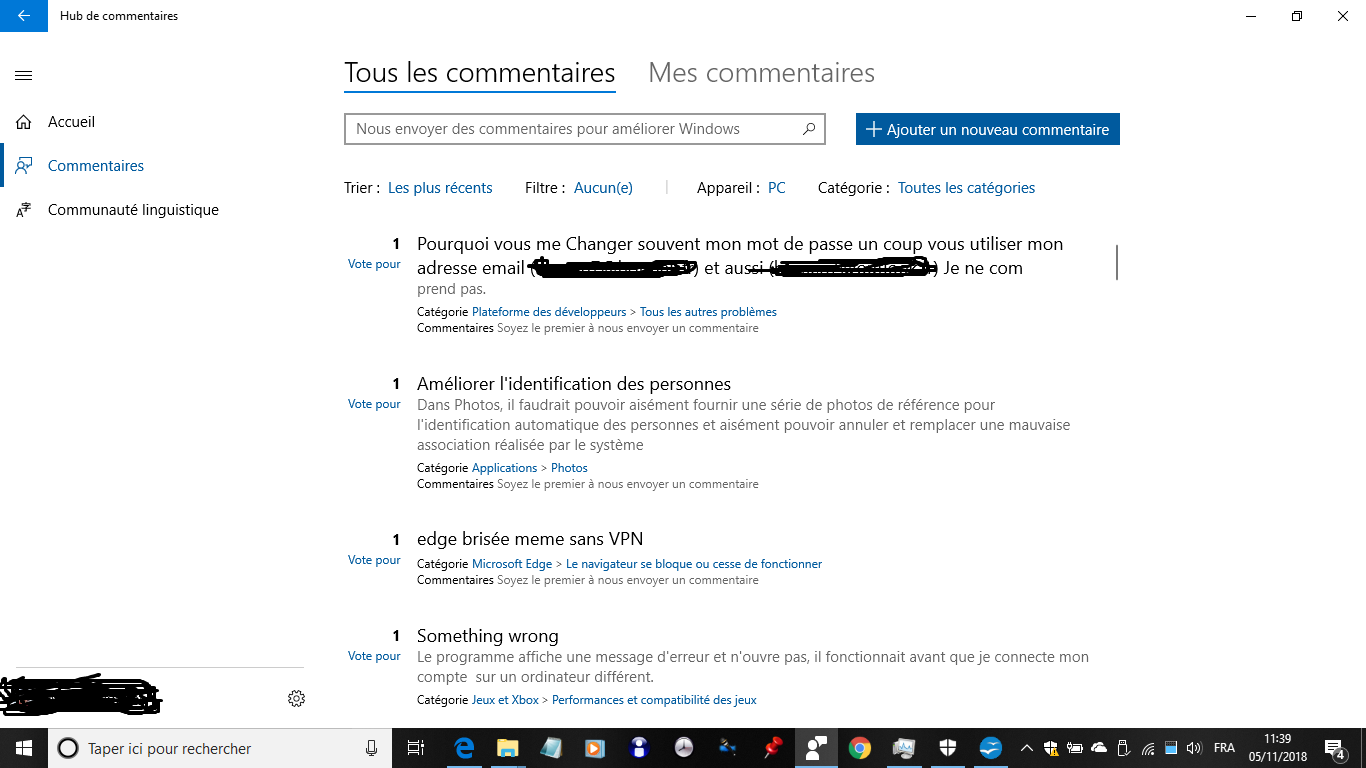Click the feedback list scrollbar thumb
The image size is (1366, 768).
point(1116,262)
